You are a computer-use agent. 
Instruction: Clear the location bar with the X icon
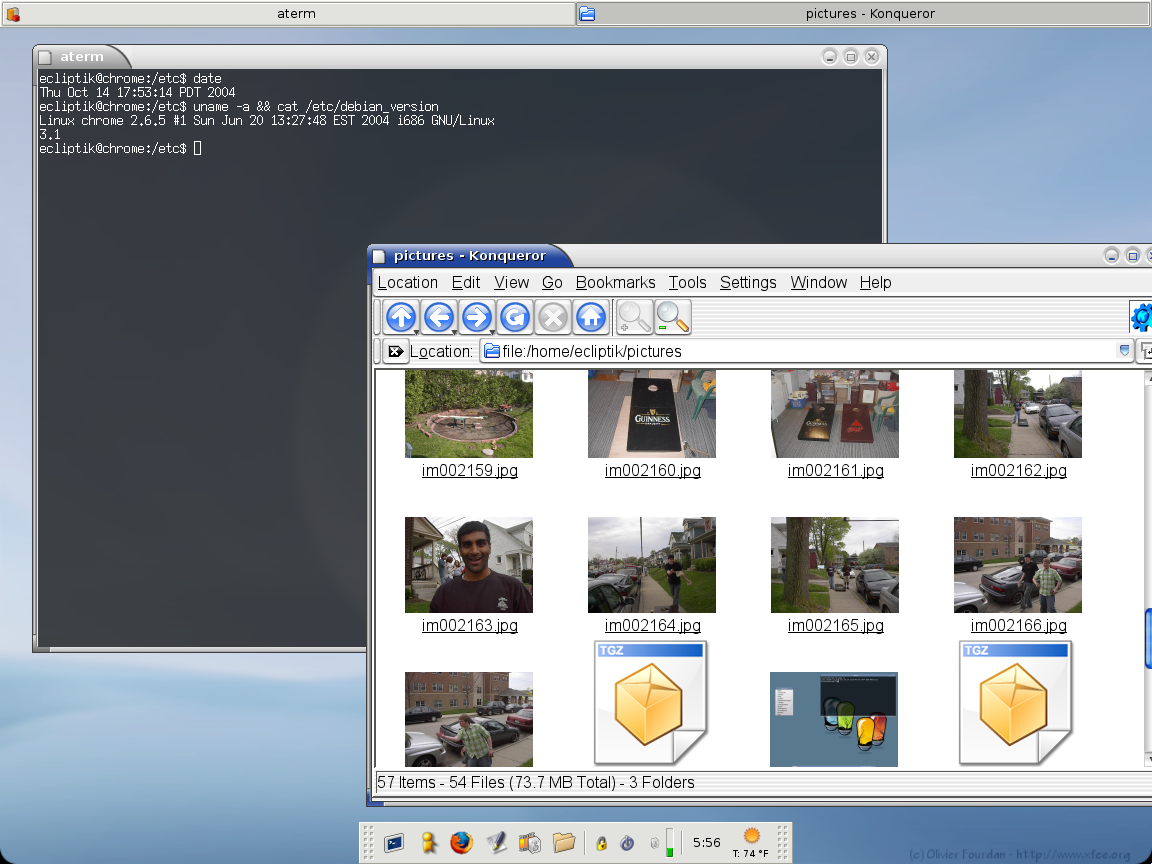tap(395, 351)
